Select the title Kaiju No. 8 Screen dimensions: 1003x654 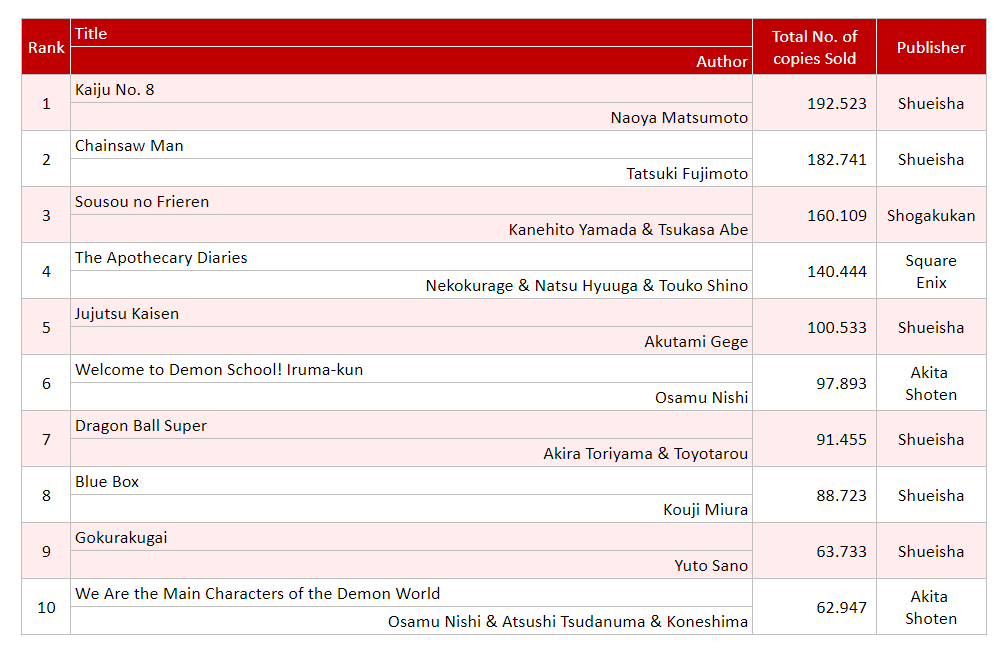click(115, 90)
